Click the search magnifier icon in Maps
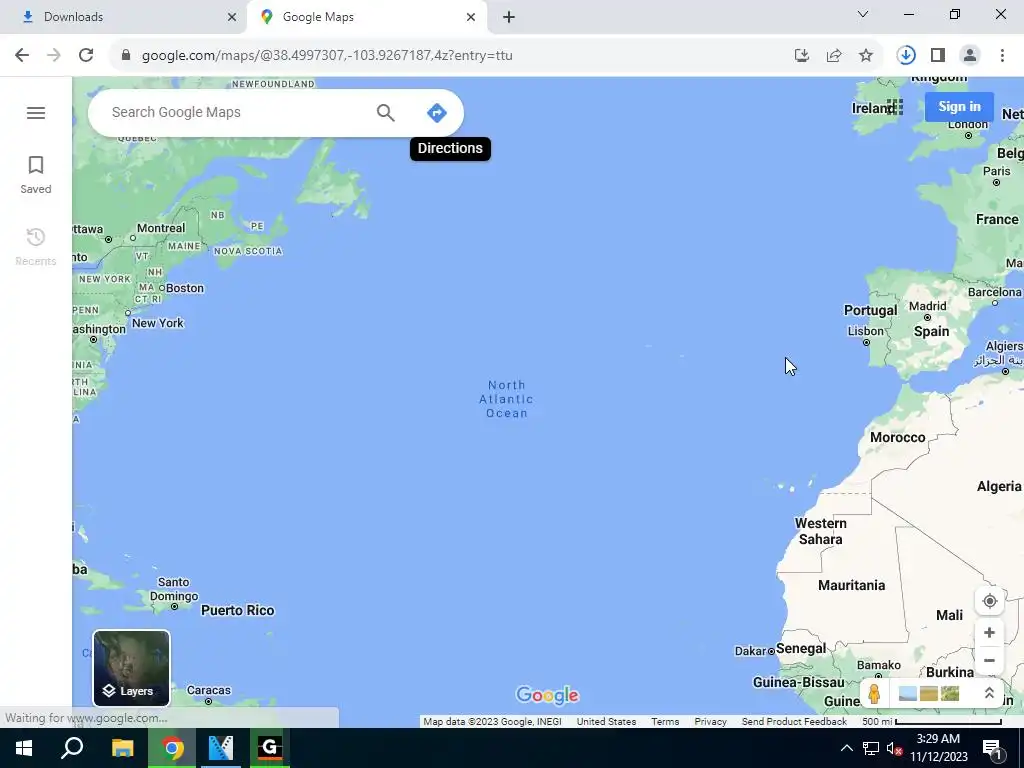 coord(385,113)
